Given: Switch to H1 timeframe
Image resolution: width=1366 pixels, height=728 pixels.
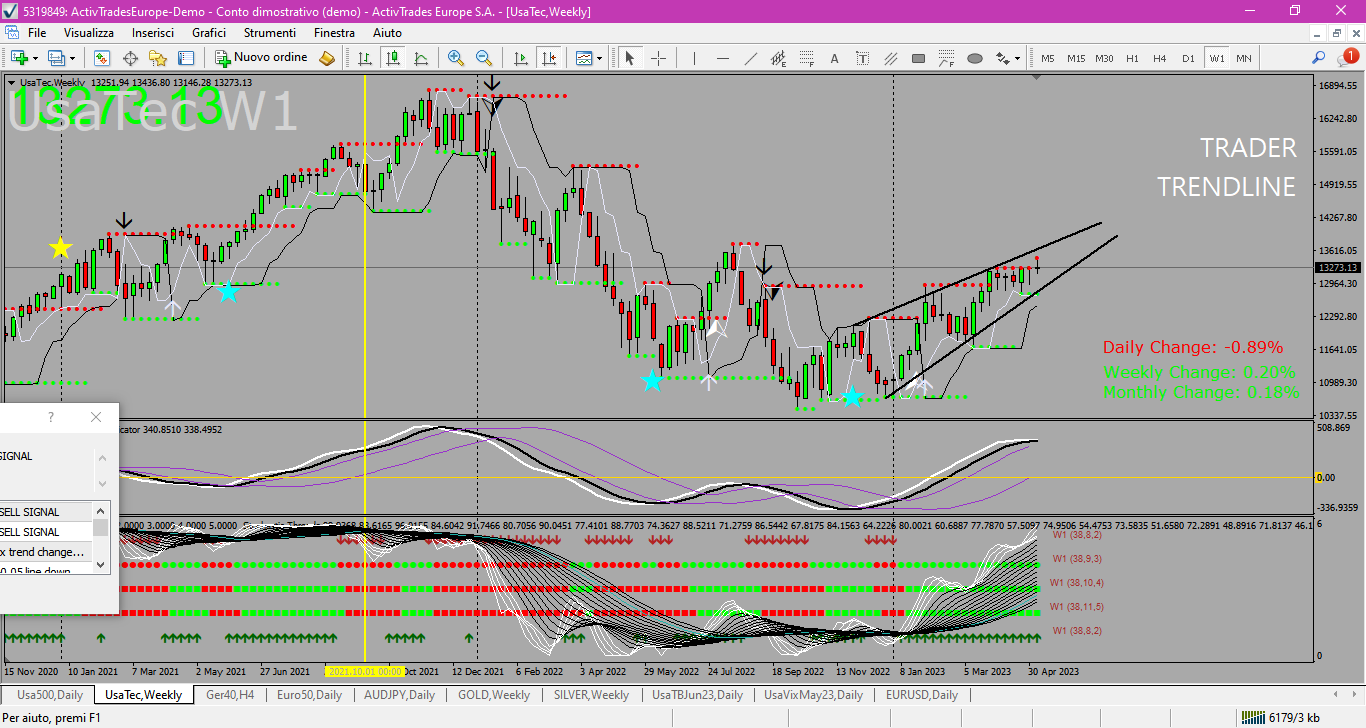Looking at the screenshot, I should pyautogui.click(x=1132, y=58).
